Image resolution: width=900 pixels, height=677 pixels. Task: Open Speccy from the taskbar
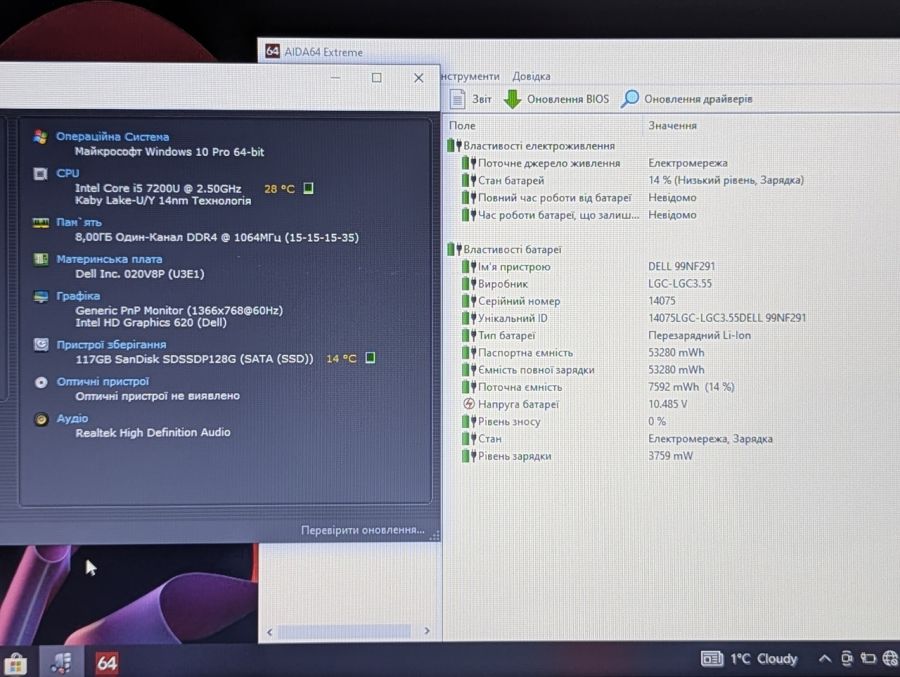pos(61,663)
